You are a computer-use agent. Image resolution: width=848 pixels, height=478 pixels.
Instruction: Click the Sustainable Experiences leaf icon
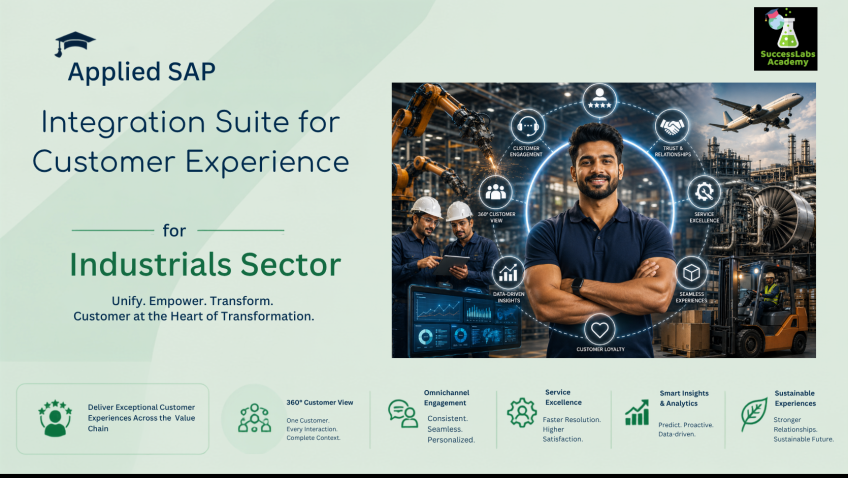(x=754, y=414)
